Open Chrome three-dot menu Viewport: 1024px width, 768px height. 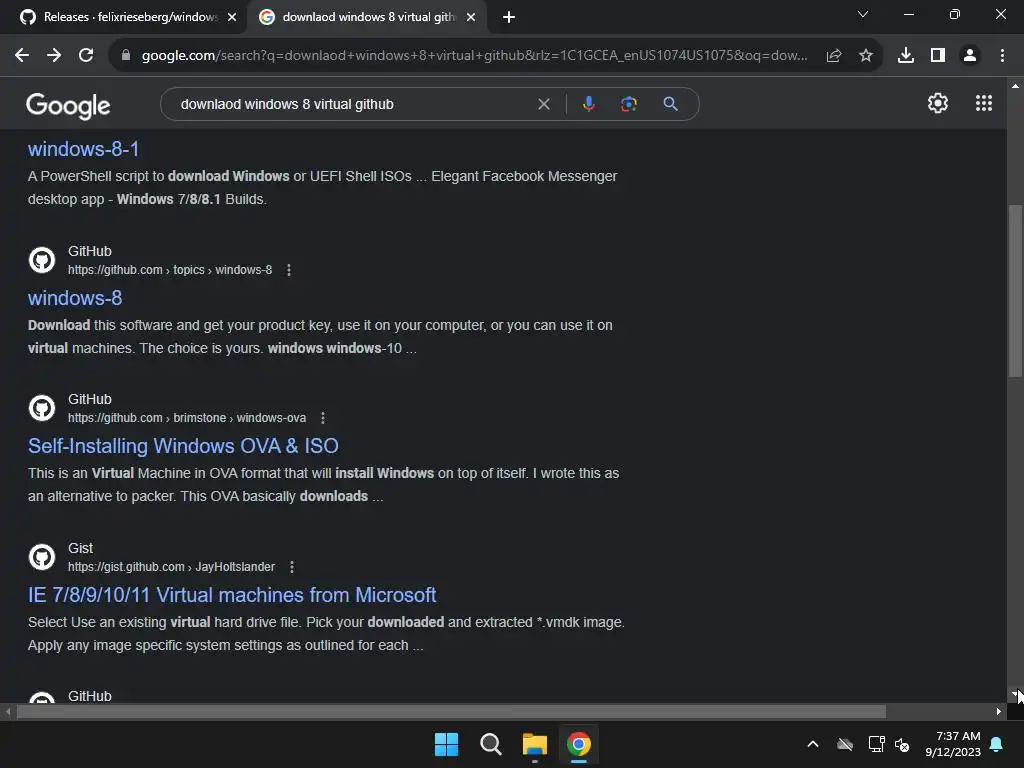point(1002,56)
